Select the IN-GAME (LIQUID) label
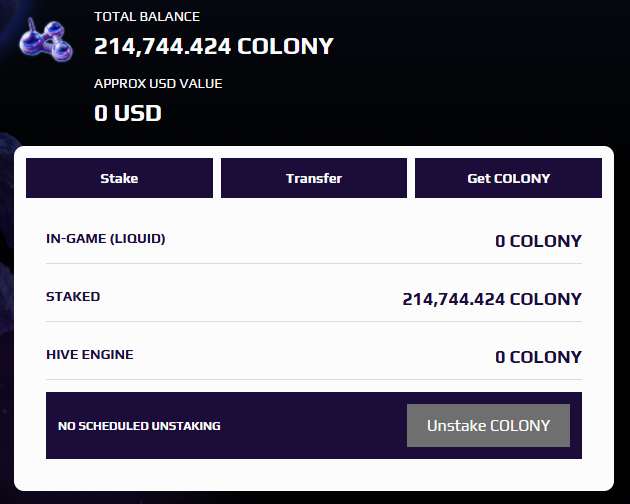This screenshot has height=504, width=630. (106, 239)
